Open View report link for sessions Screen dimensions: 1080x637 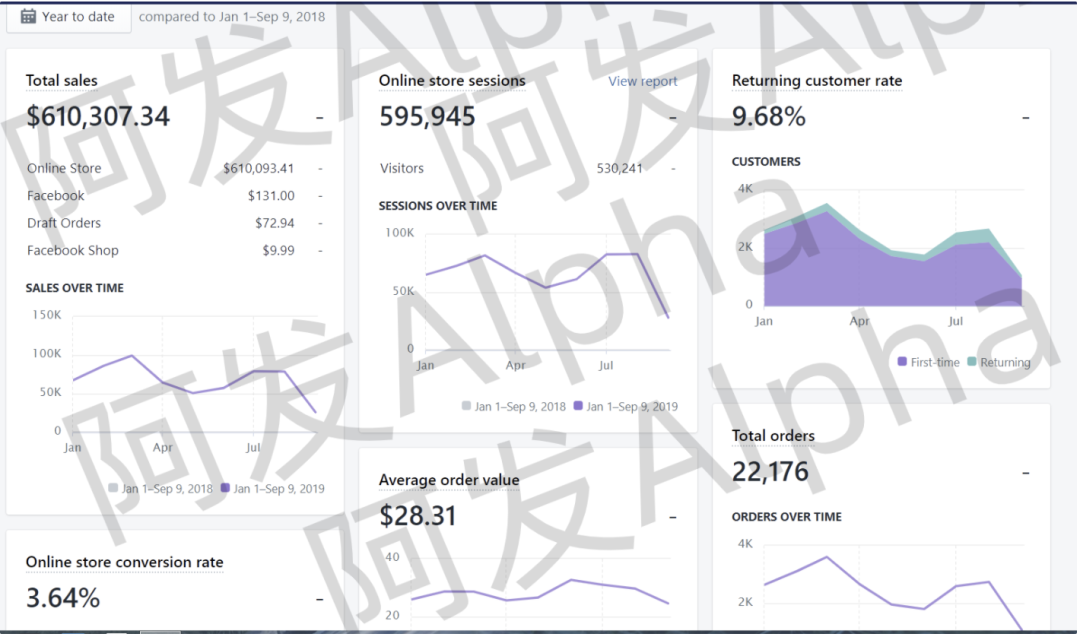[x=642, y=81]
